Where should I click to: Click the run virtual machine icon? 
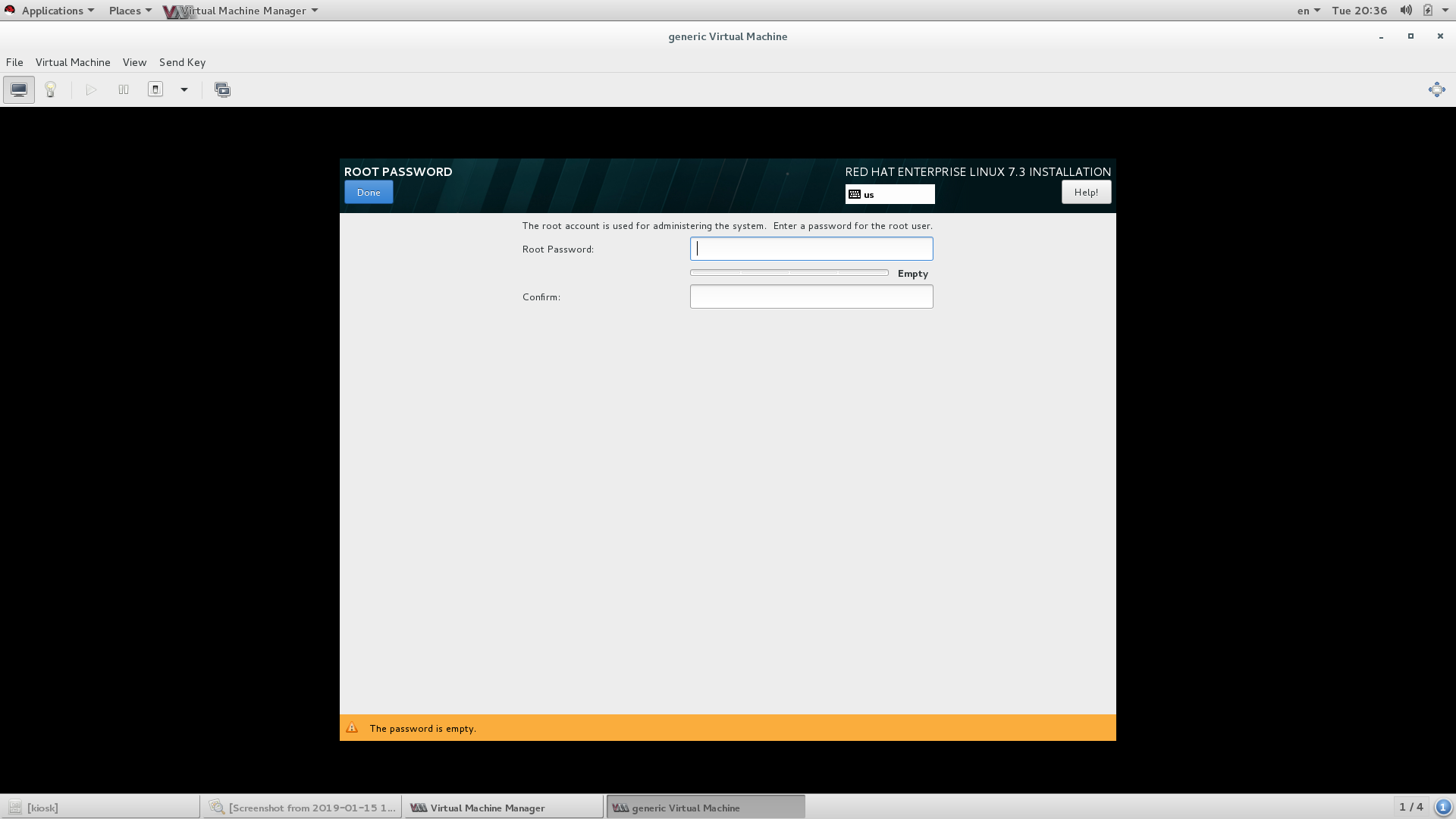91,89
